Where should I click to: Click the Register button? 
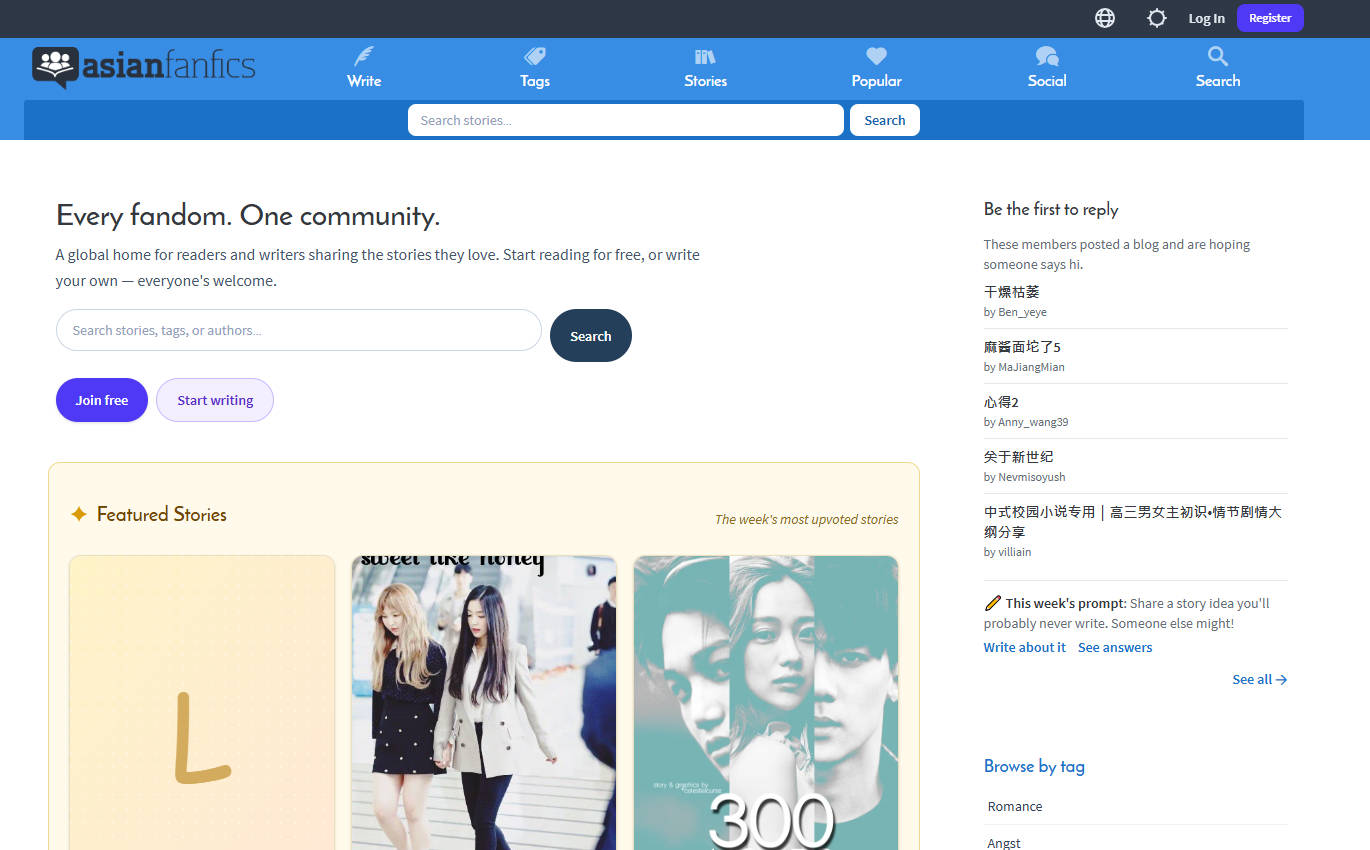[1270, 18]
